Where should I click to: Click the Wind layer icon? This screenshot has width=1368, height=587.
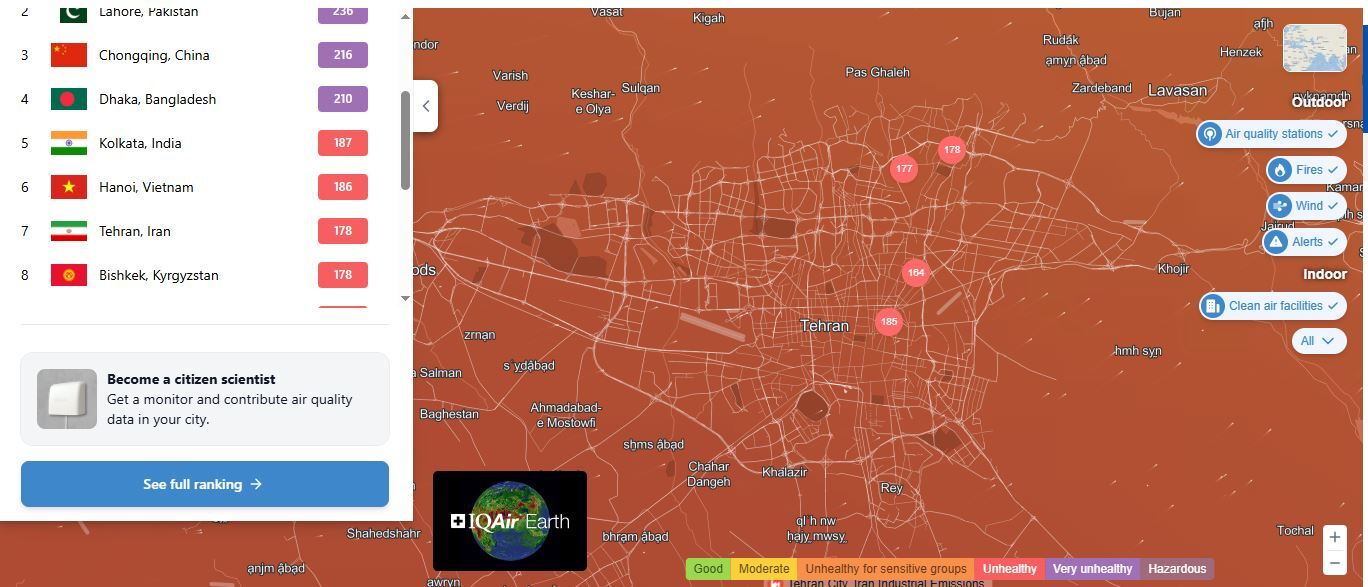coord(1281,205)
